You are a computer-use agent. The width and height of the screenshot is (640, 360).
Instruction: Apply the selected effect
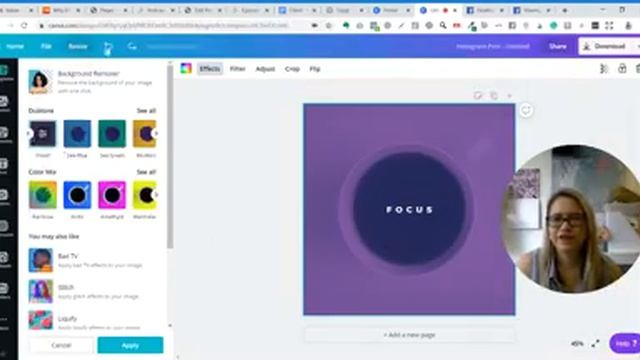pos(130,345)
